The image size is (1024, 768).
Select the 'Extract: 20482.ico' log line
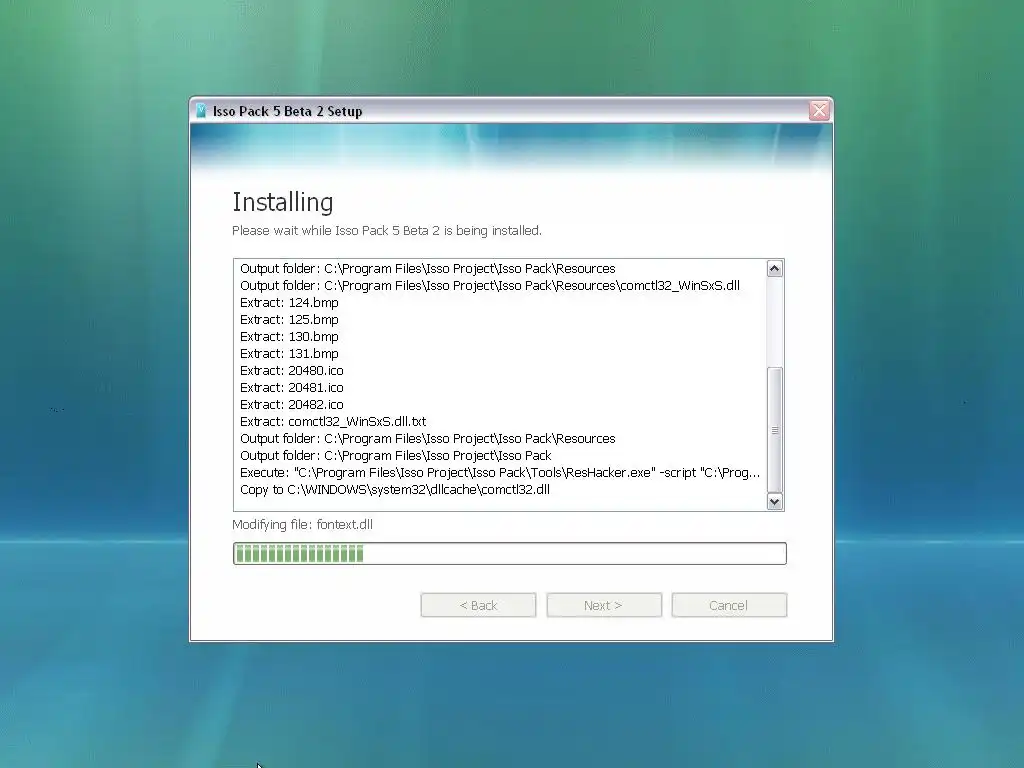pyautogui.click(x=292, y=404)
